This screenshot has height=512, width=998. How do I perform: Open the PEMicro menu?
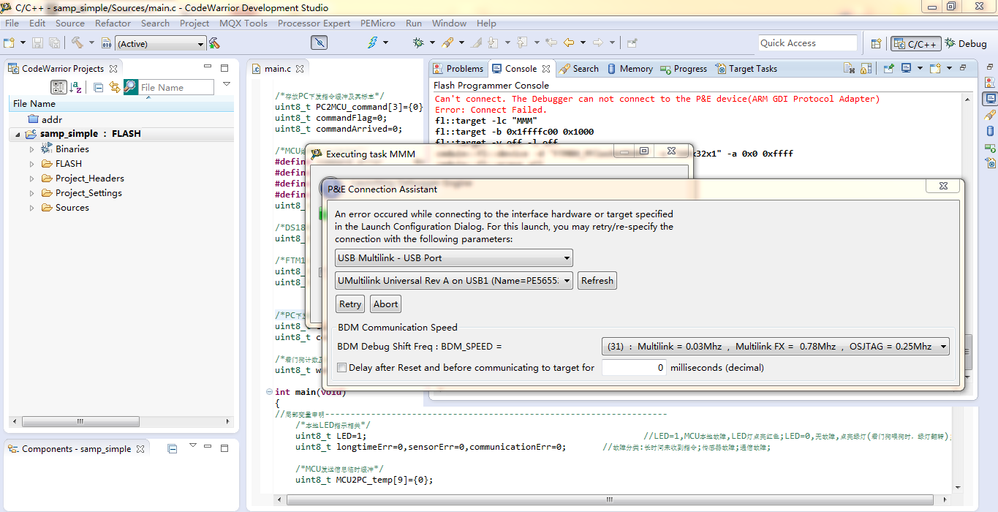(377, 23)
